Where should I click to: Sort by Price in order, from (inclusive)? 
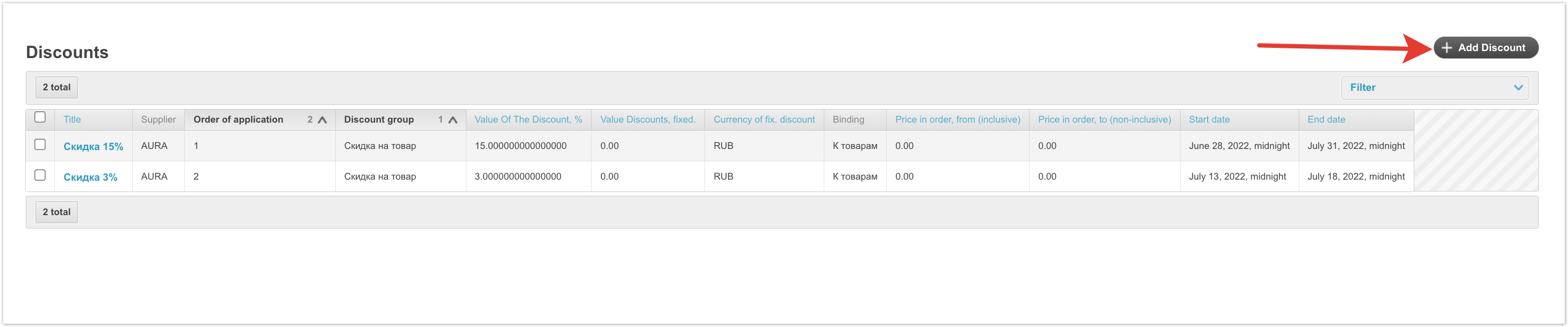957,119
